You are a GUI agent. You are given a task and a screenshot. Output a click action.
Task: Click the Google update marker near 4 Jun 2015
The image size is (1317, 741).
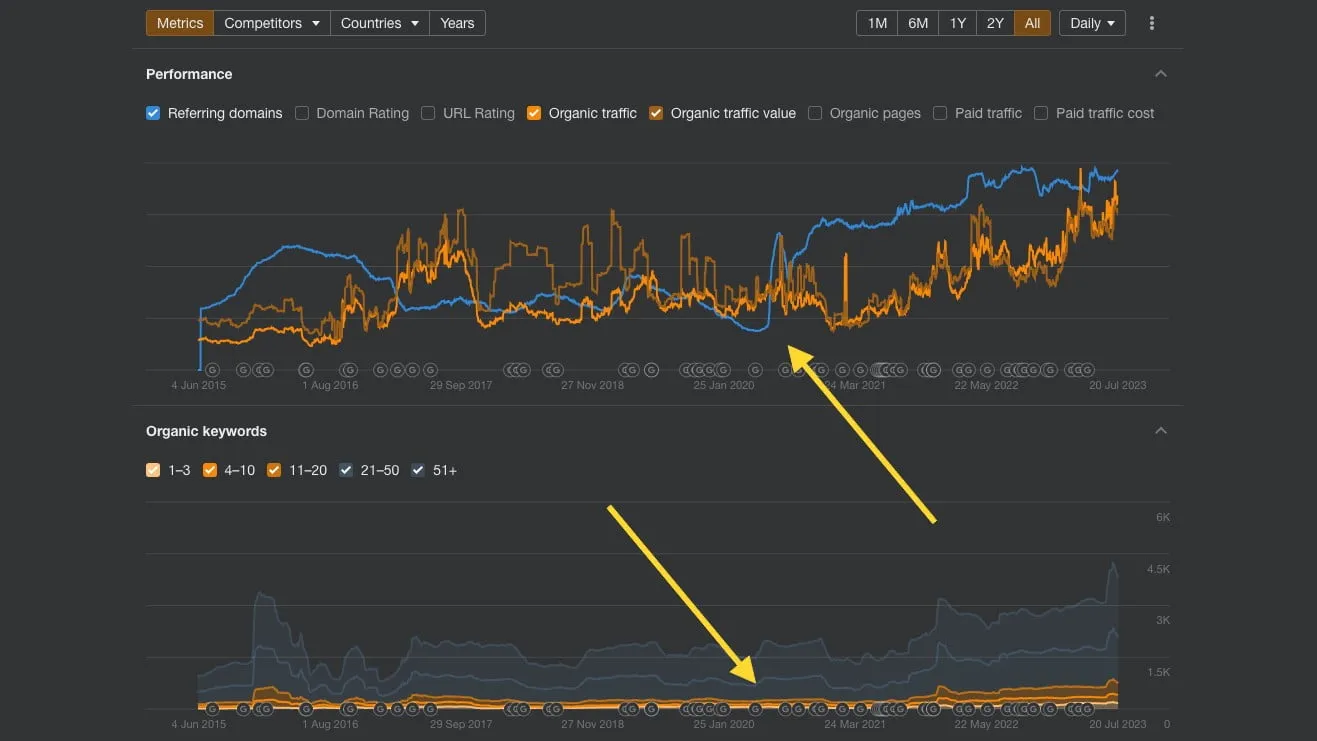pyautogui.click(x=212, y=370)
